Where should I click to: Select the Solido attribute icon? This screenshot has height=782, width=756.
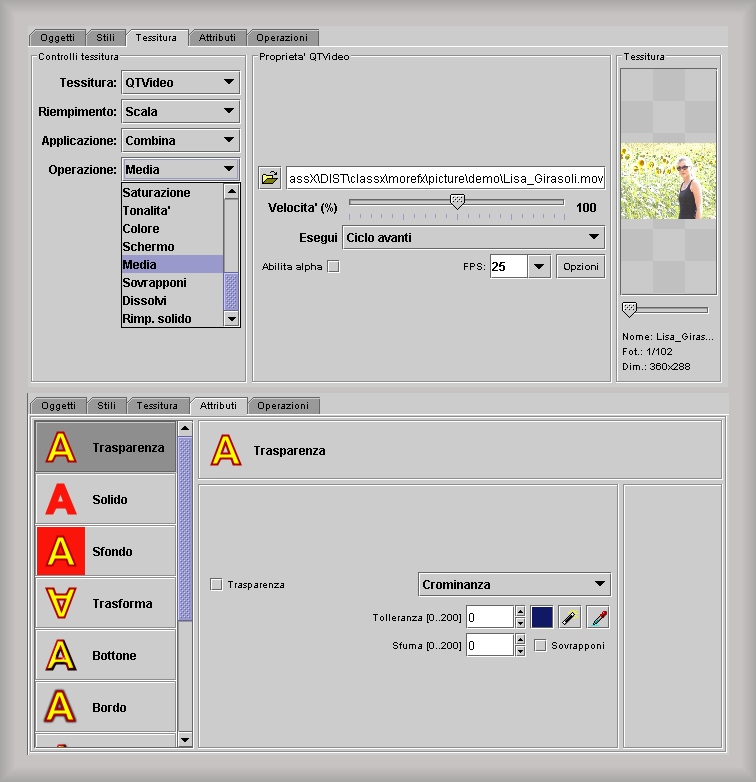click(x=61, y=500)
